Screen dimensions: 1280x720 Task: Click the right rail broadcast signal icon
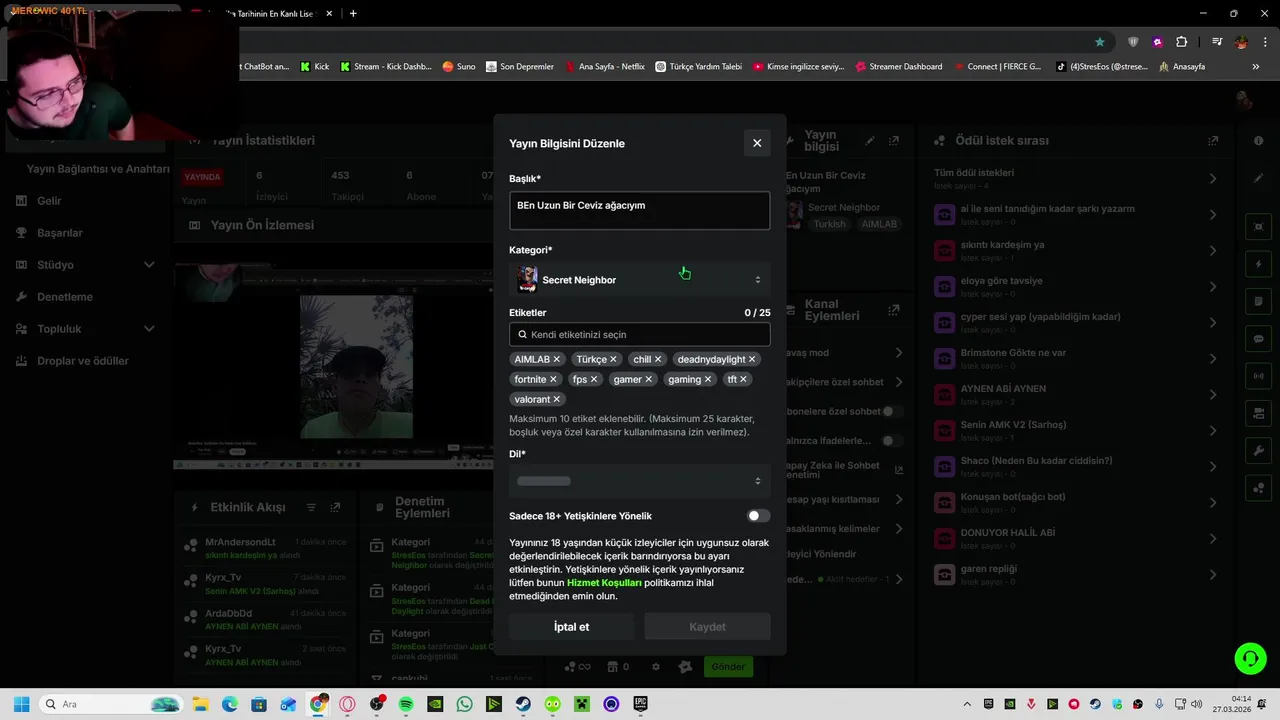point(1259,376)
